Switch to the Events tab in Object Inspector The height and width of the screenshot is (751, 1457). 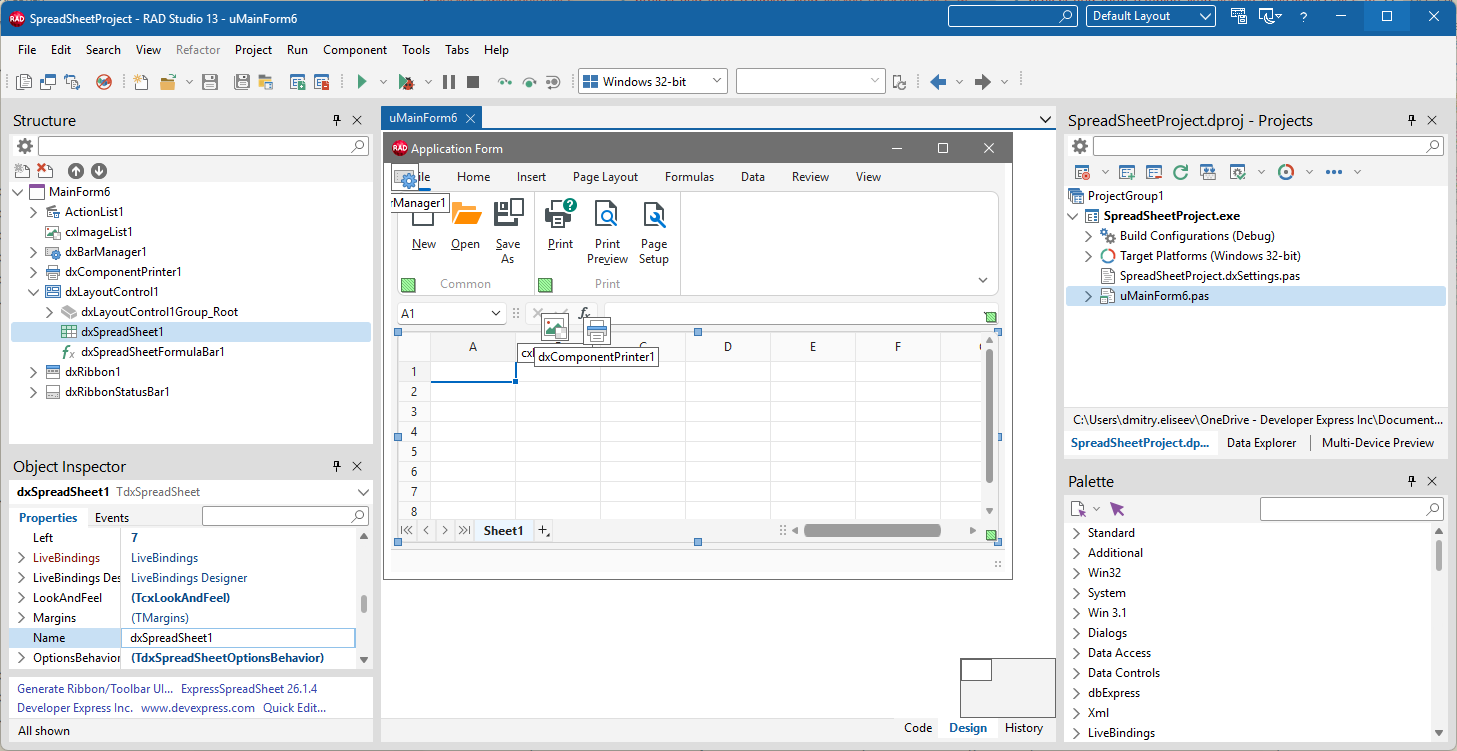point(112,518)
